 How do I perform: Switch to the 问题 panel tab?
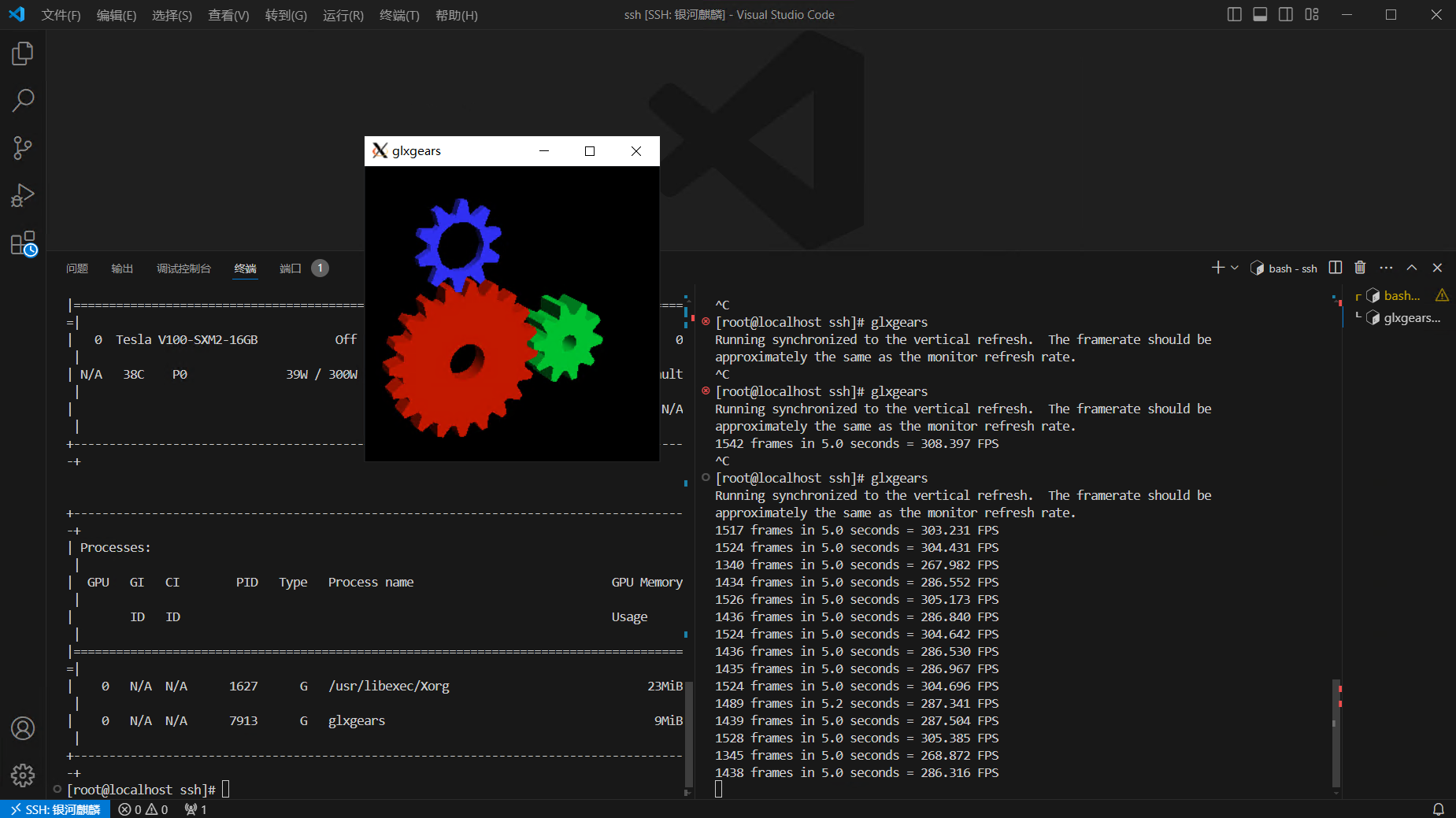(x=77, y=268)
